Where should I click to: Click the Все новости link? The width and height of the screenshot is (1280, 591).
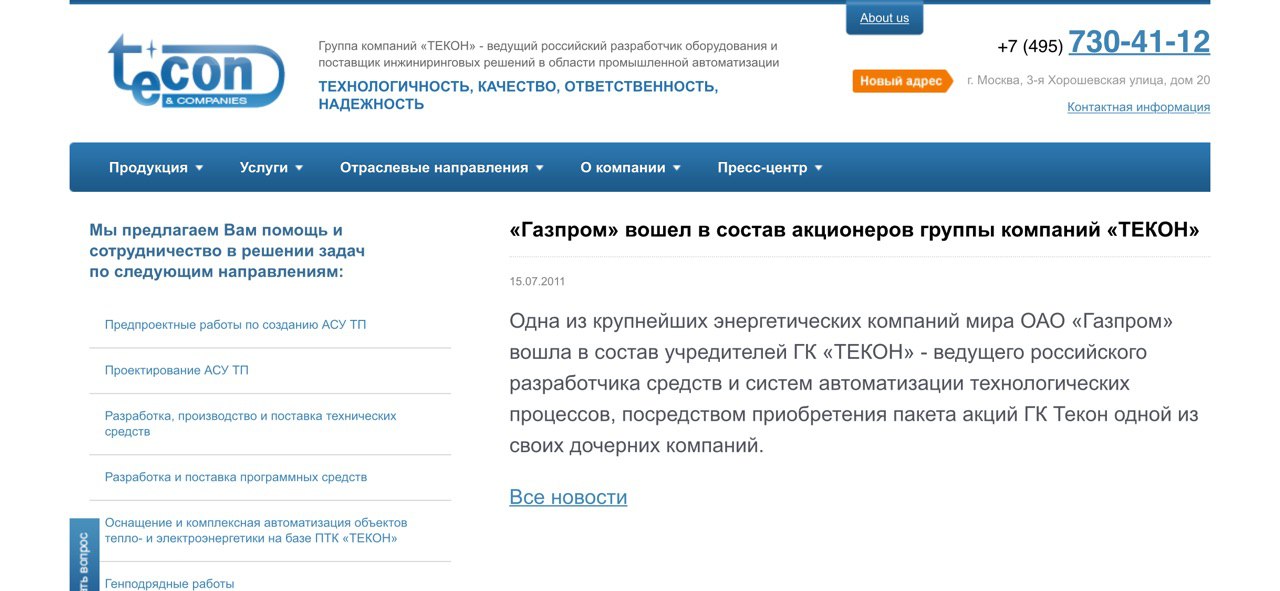[568, 497]
